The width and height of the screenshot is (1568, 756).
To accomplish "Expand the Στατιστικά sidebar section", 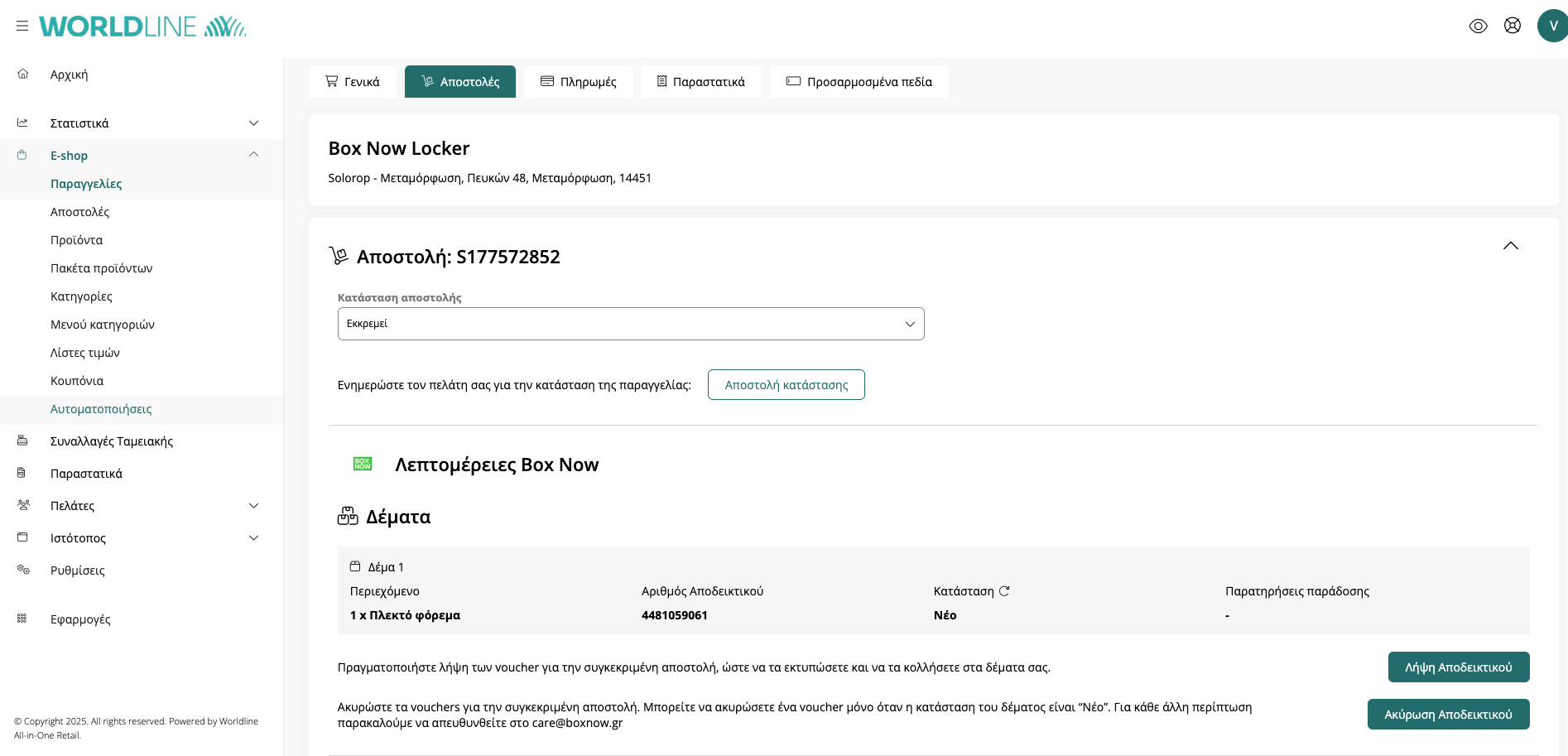I will pos(253,123).
